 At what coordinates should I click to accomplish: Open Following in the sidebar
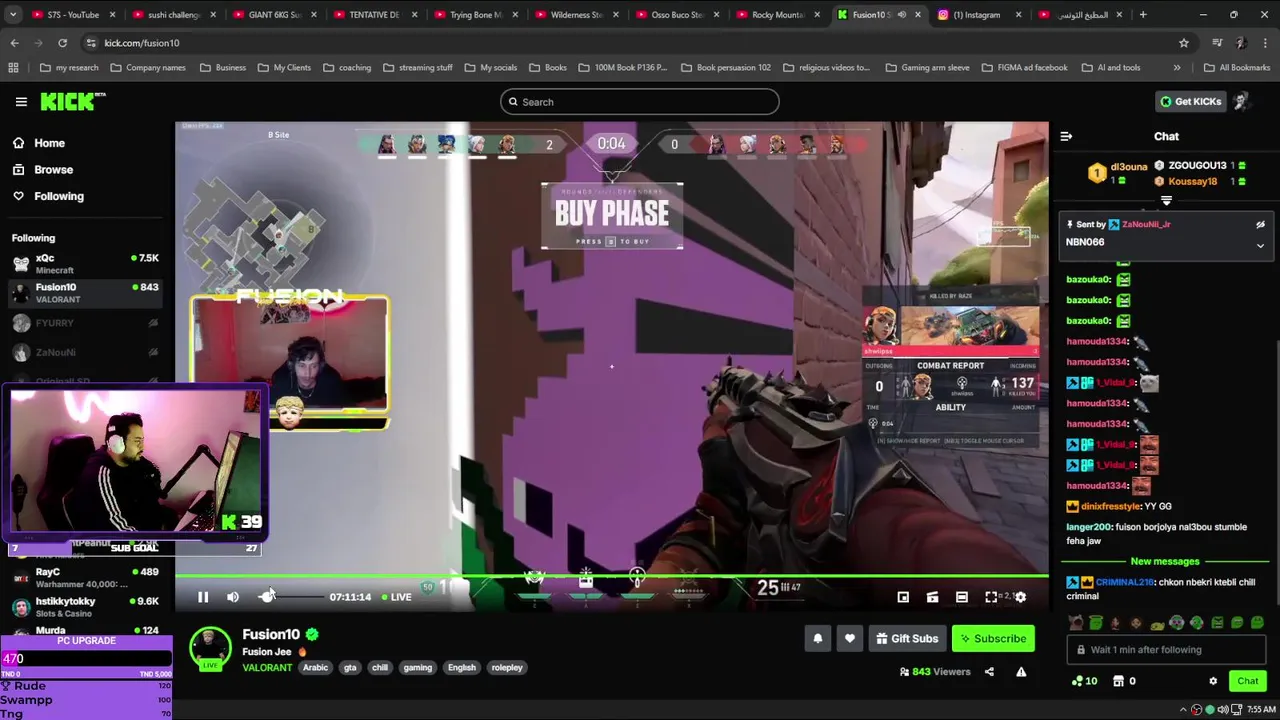point(58,196)
